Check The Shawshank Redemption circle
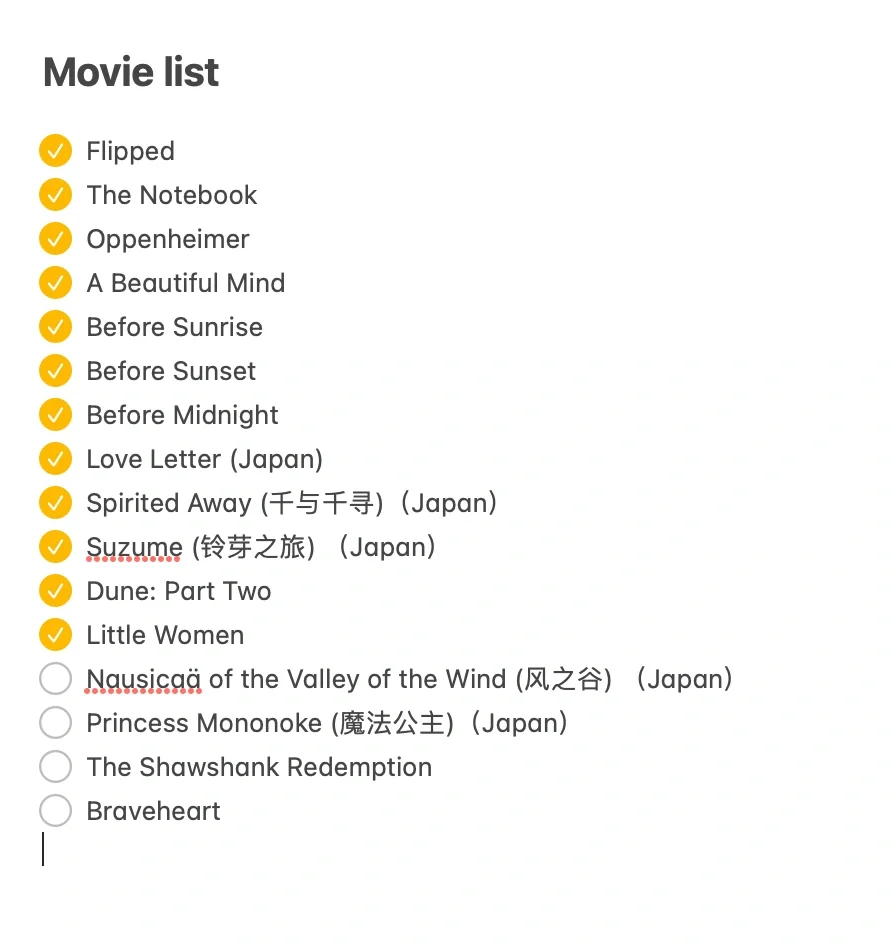Screen dimensions: 892x944 55,766
